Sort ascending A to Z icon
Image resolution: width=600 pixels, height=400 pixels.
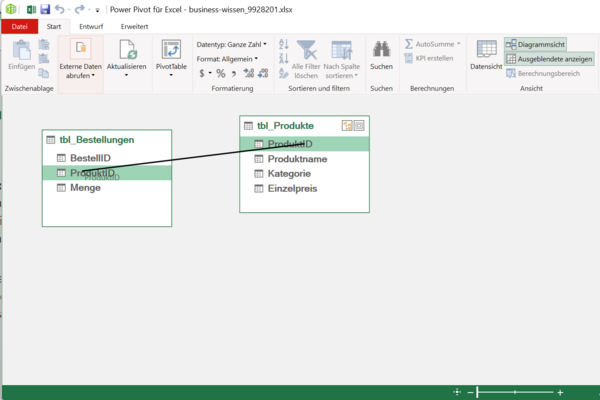(x=284, y=44)
